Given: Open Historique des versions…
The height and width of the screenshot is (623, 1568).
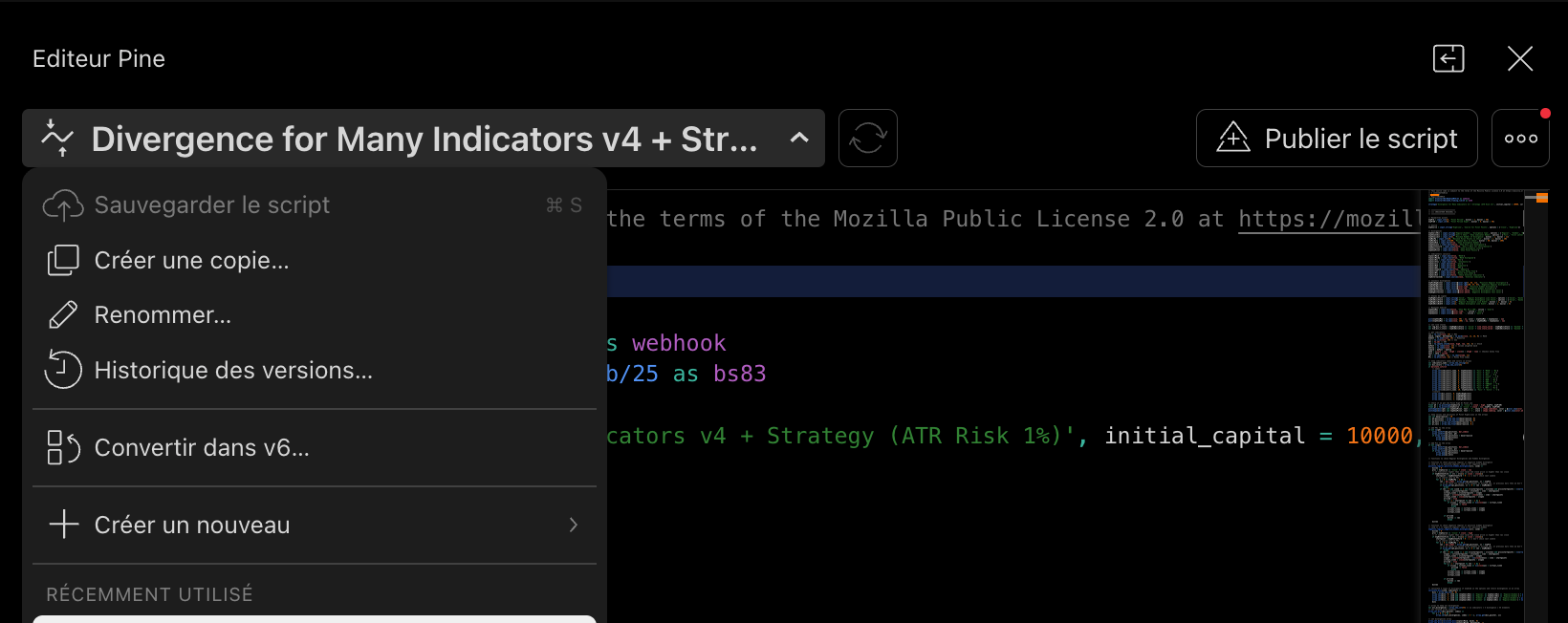Looking at the screenshot, I should pyautogui.click(x=315, y=370).
